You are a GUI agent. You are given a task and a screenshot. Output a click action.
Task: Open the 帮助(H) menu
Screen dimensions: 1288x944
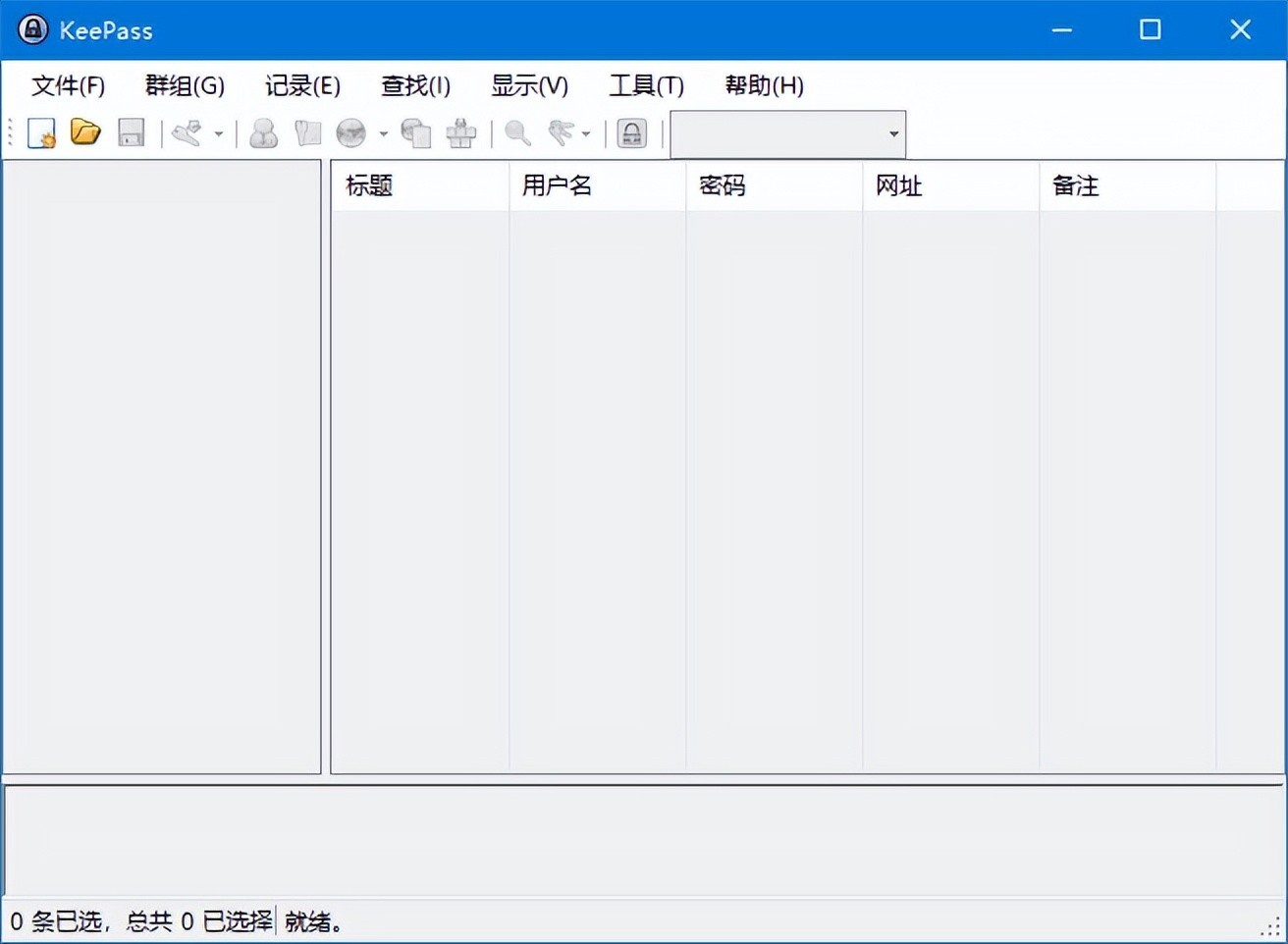[765, 85]
